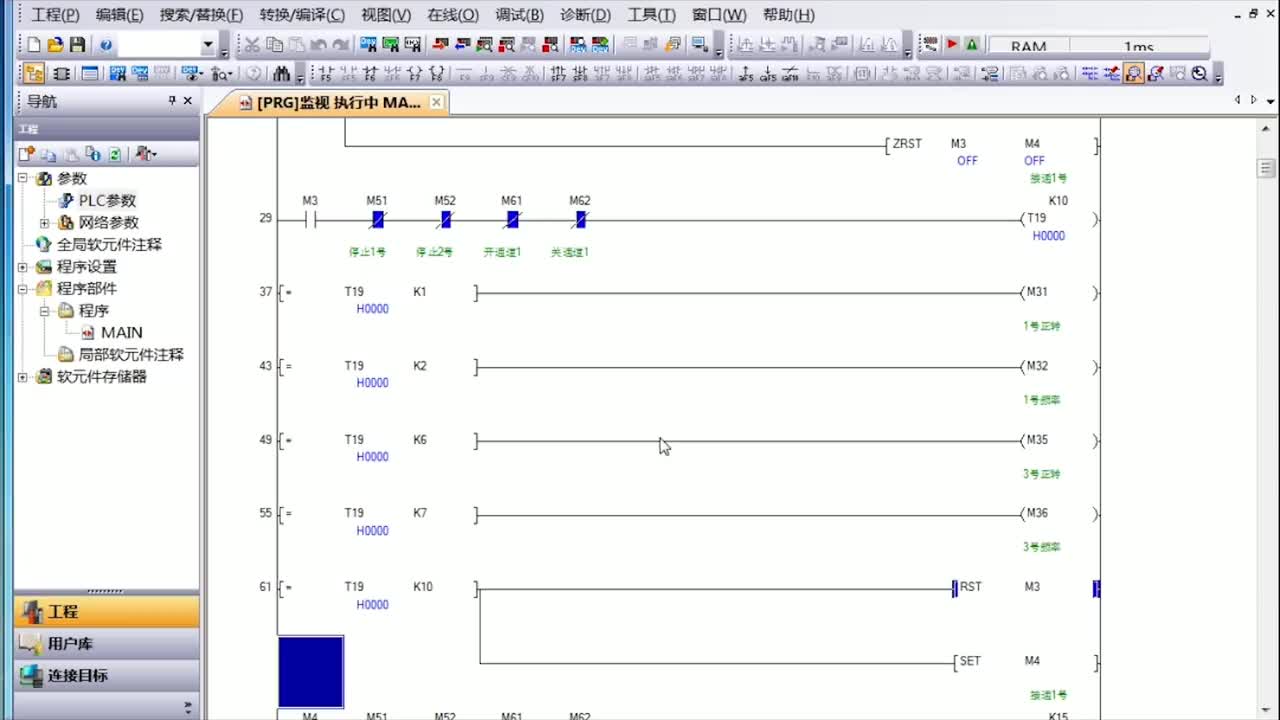Select the 用户库 navigation pane button
This screenshot has height=720, width=1280.
click(x=106, y=643)
